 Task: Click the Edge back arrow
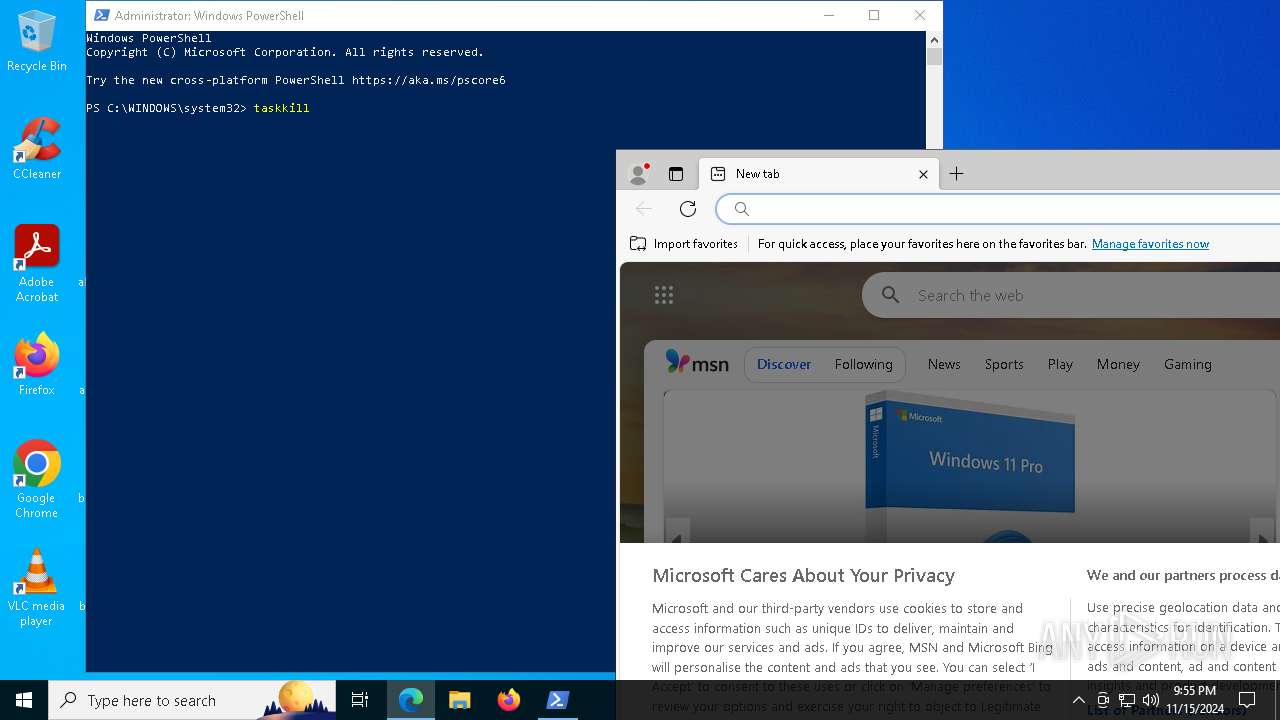pyautogui.click(x=644, y=209)
